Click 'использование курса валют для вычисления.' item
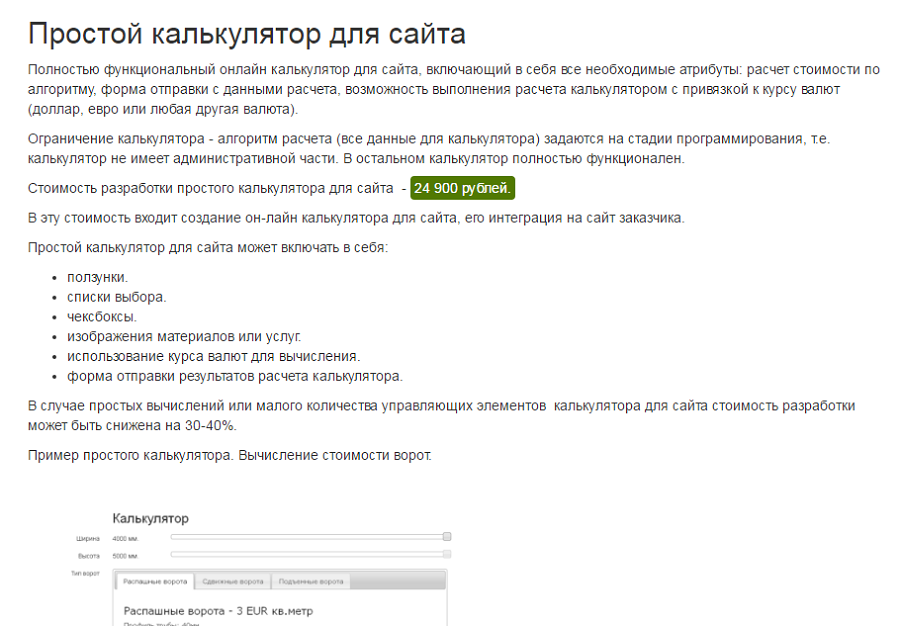This screenshot has height=626, width=900. pyautogui.click(x=214, y=356)
